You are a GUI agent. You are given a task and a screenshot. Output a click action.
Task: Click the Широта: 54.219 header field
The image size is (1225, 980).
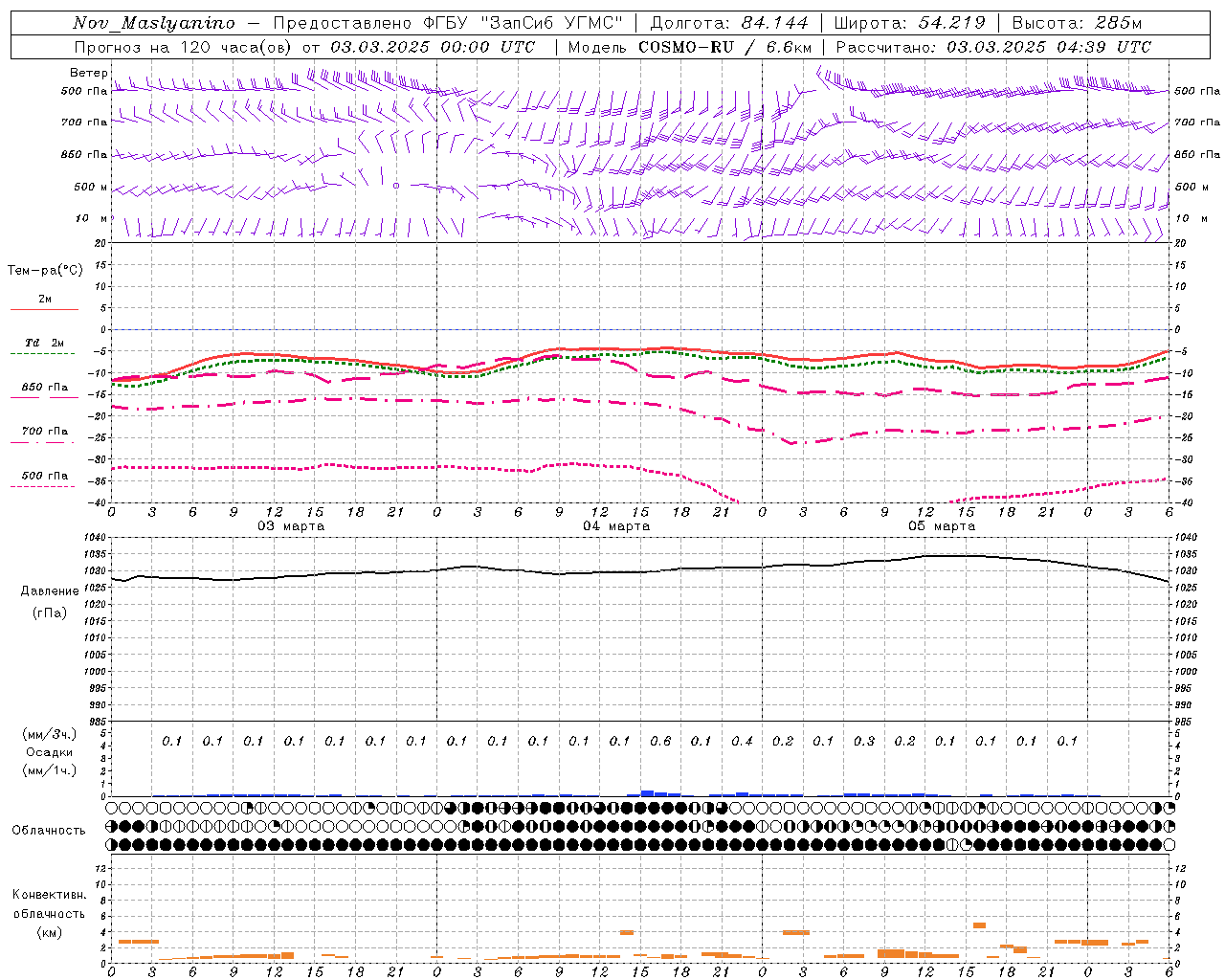(x=910, y=23)
